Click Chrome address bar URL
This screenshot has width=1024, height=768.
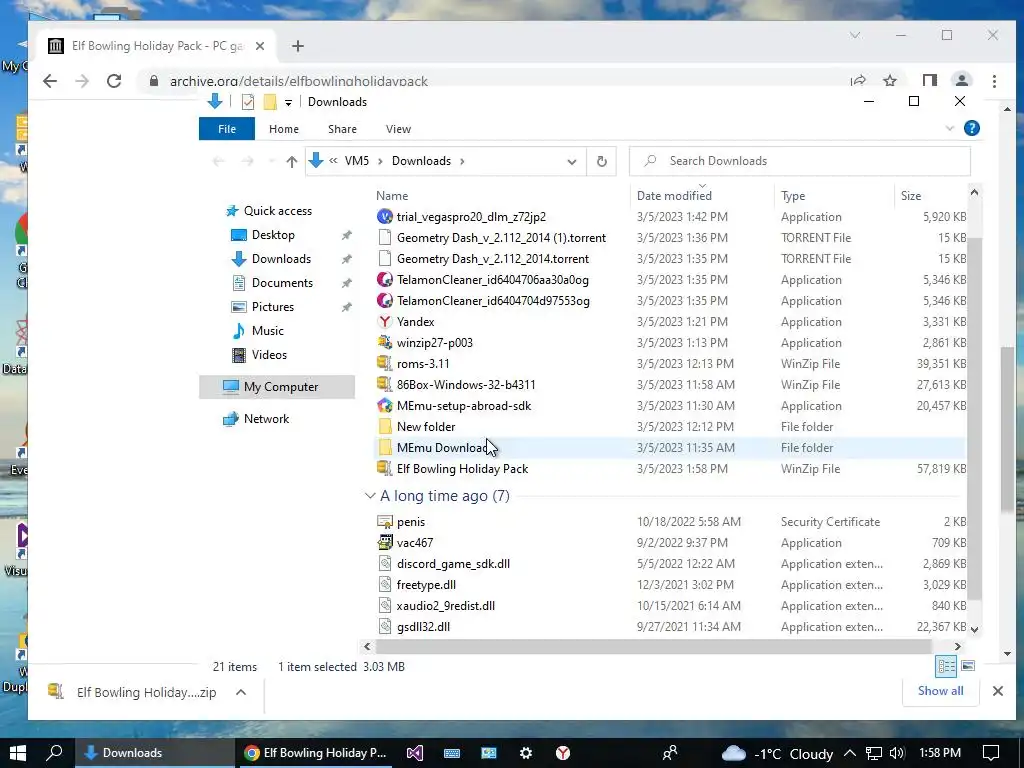(x=298, y=81)
